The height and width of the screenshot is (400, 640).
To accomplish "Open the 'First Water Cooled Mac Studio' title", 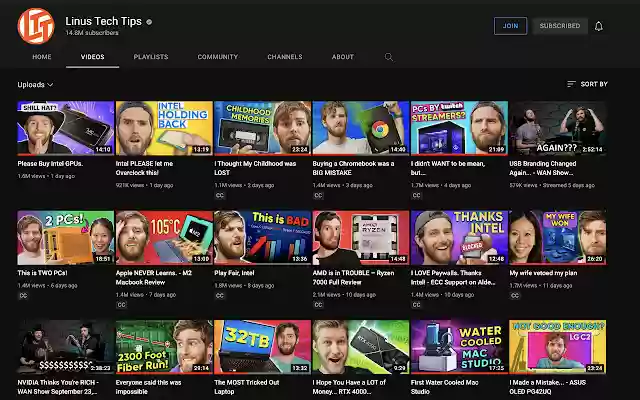I will (x=444, y=387).
